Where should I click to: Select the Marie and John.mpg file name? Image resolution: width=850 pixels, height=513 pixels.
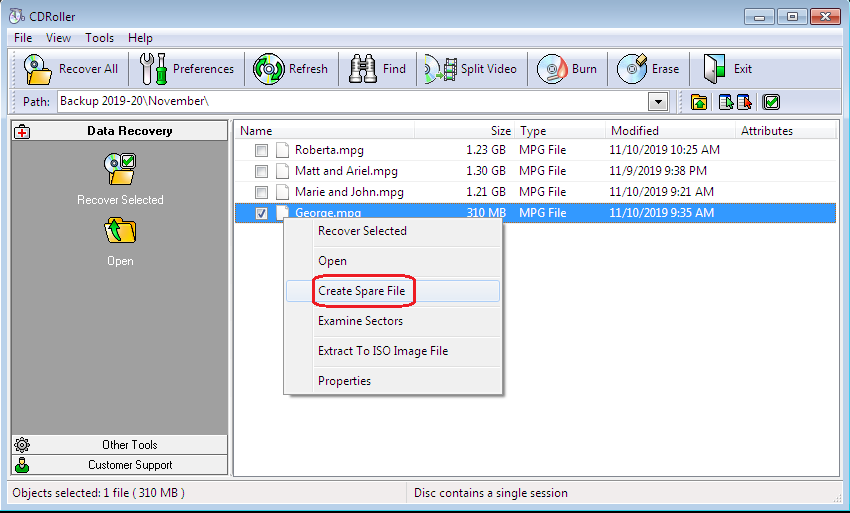[349, 192]
